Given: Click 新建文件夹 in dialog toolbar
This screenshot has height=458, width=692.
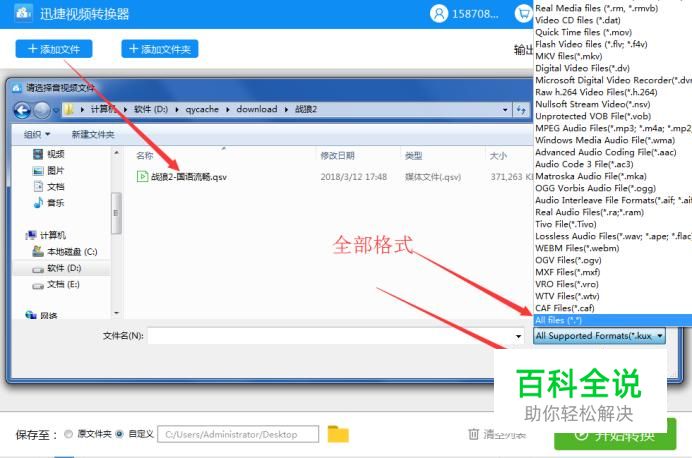Looking at the screenshot, I should (x=93, y=134).
